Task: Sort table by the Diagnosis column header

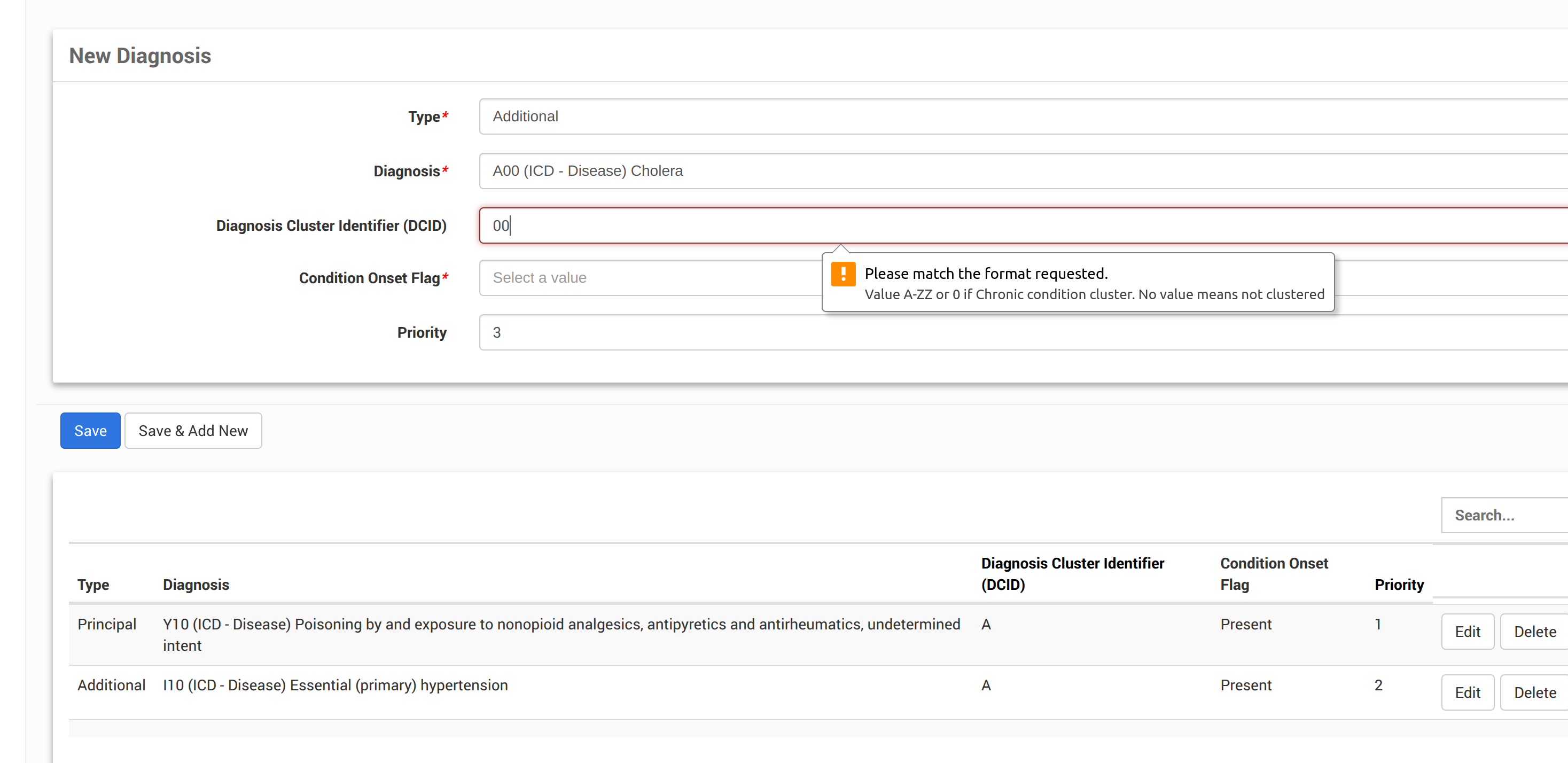Action: (x=196, y=585)
